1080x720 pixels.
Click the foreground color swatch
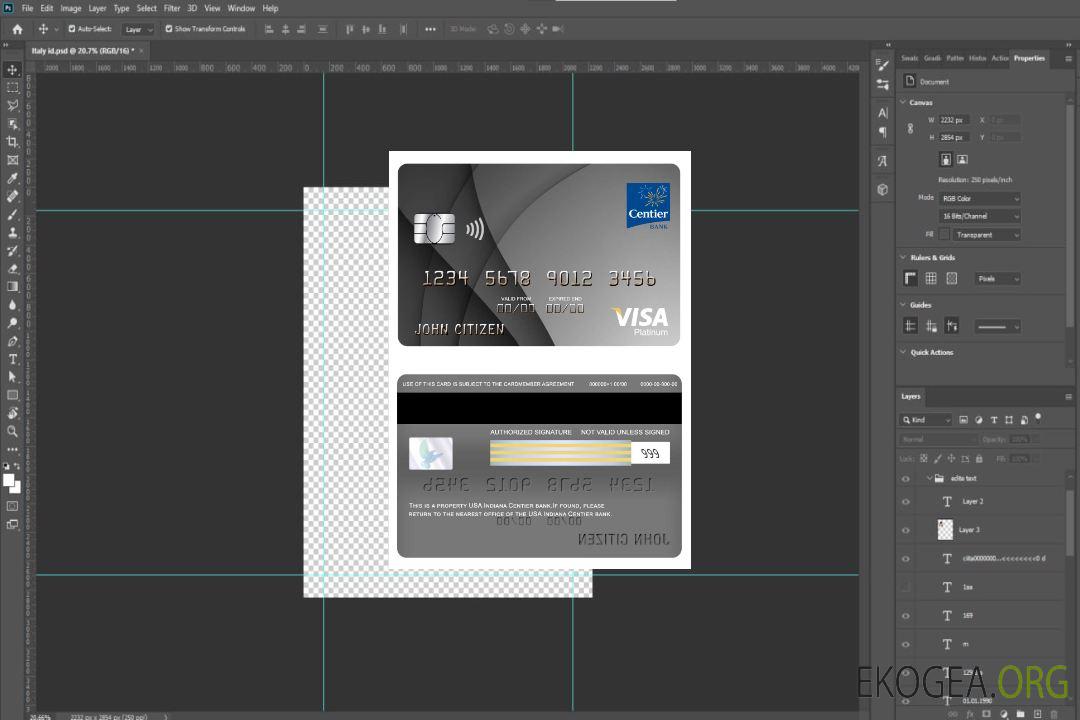pyautogui.click(x=8, y=480)
